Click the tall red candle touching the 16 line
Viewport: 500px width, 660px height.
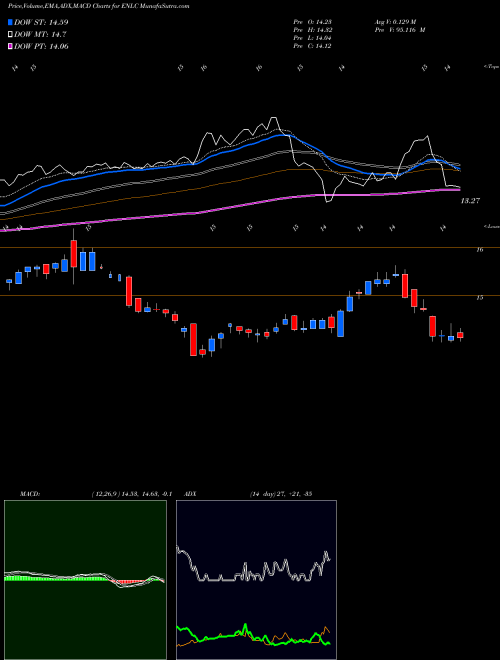point(74,254)
